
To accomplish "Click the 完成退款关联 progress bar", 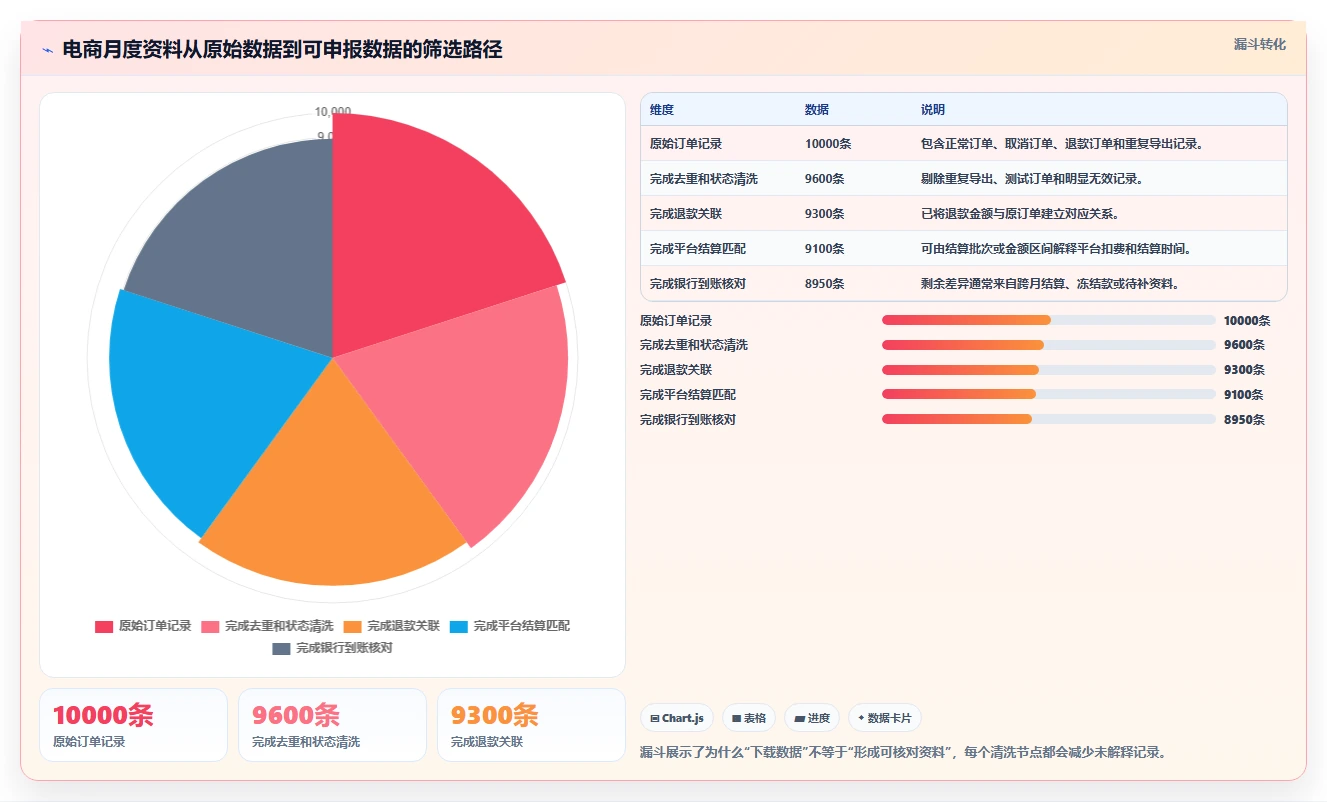I will pos(1049,370).
